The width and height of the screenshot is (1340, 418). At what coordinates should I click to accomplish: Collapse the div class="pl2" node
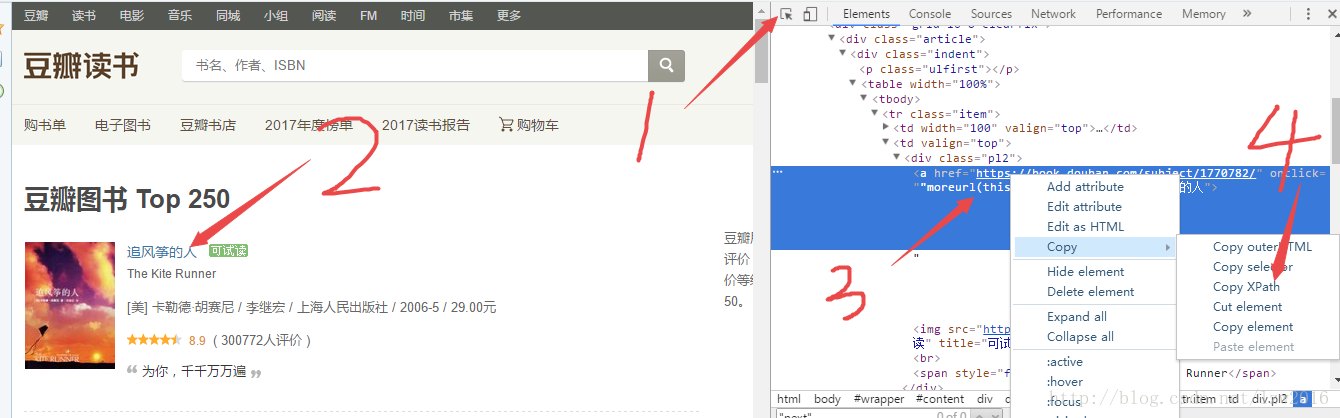[897, 158]
